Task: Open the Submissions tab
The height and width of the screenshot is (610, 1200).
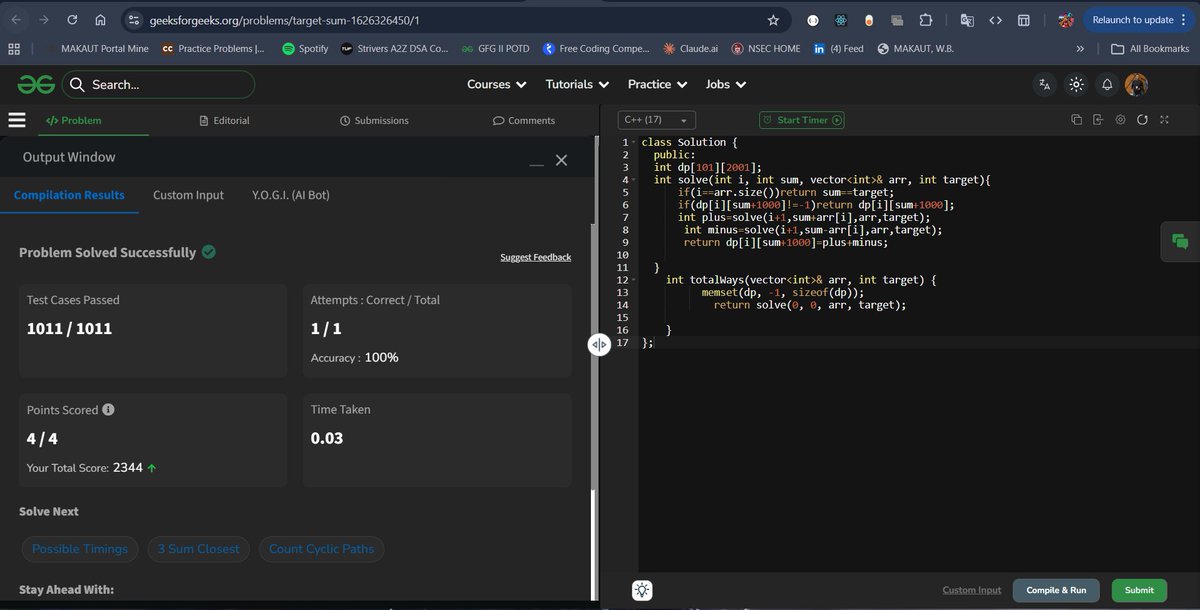Action: tap(374, 120)
